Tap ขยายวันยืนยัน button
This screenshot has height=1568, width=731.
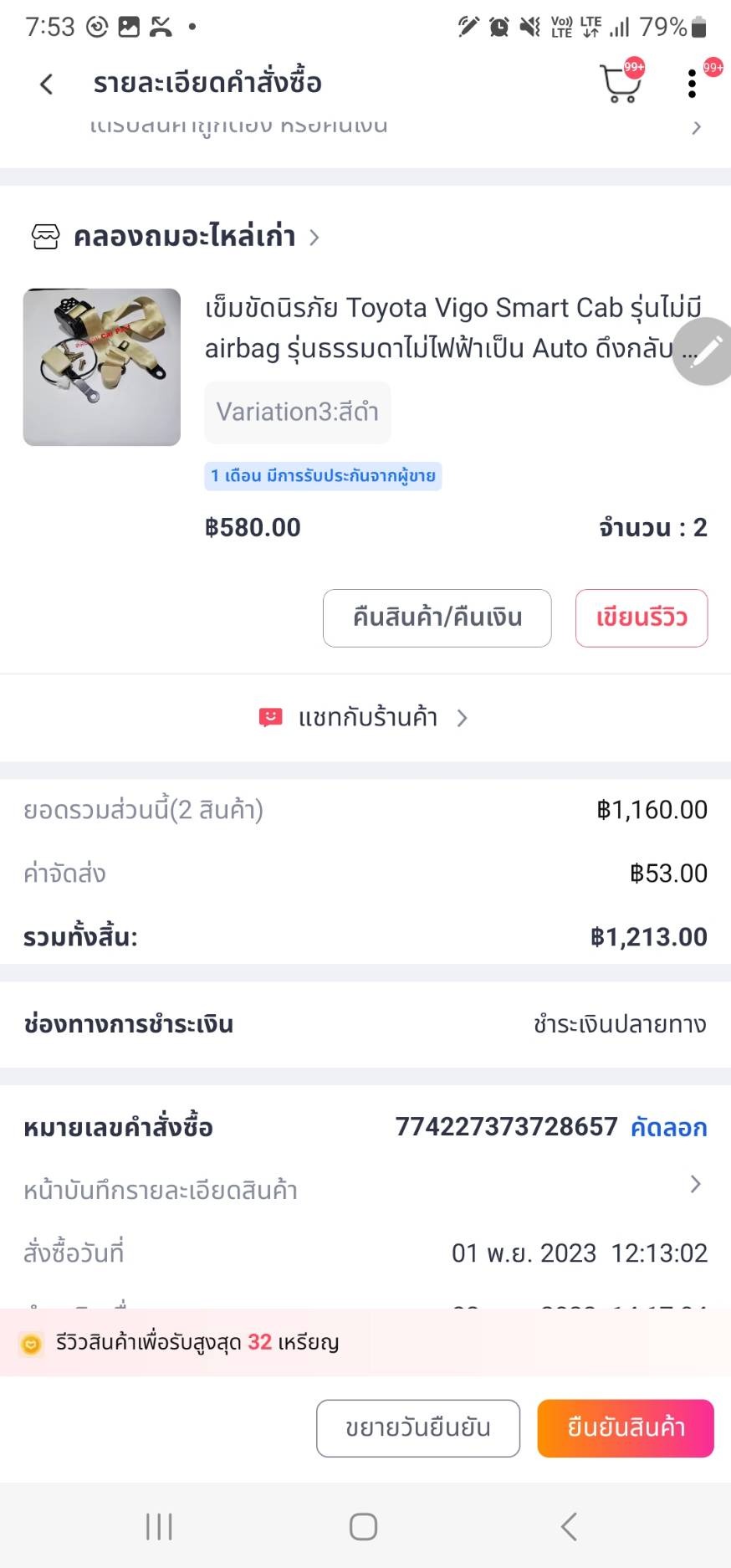click(417, 1428)
